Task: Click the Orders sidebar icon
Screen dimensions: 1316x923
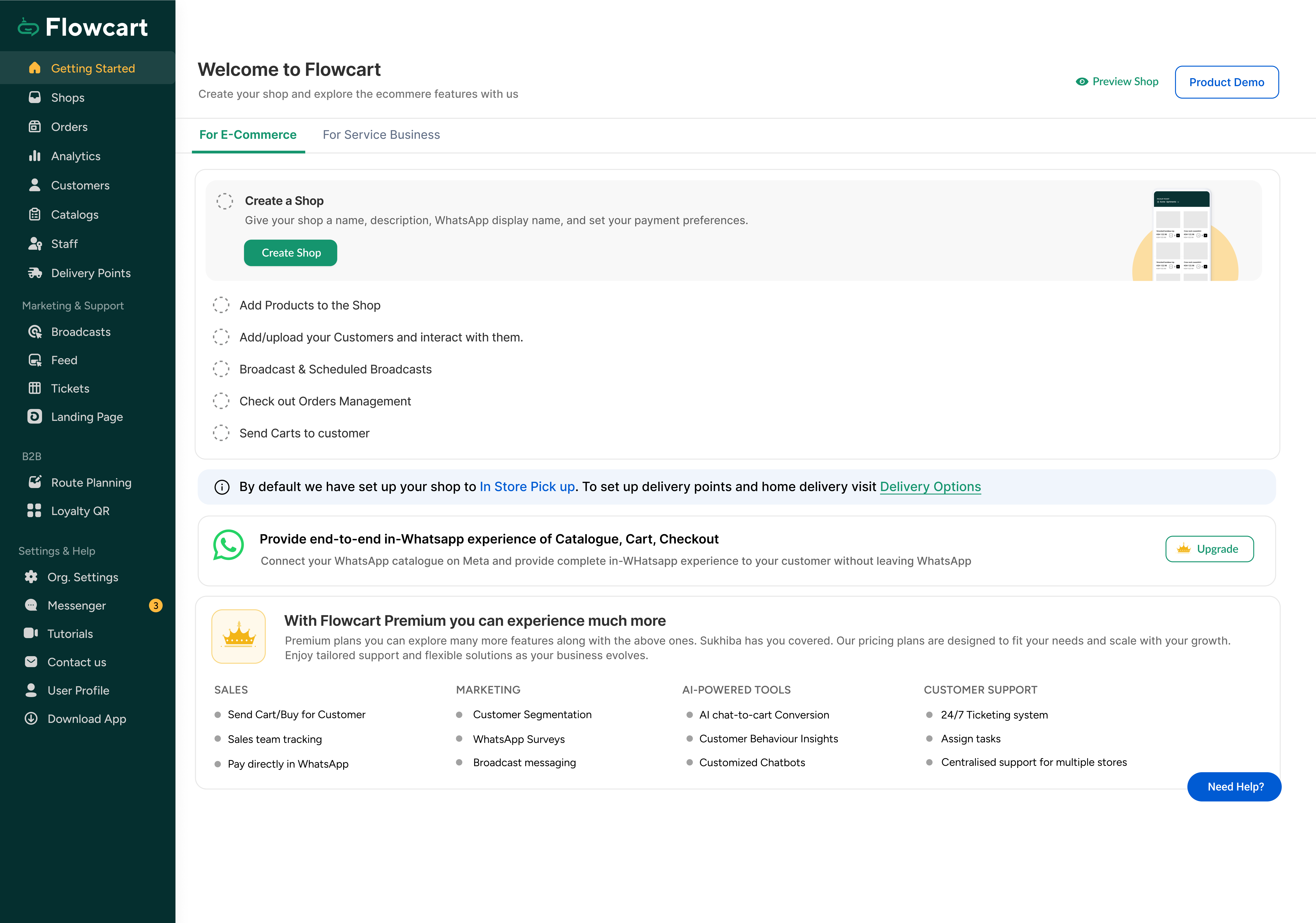Action: pyautogui.click(x=34, y=127)
